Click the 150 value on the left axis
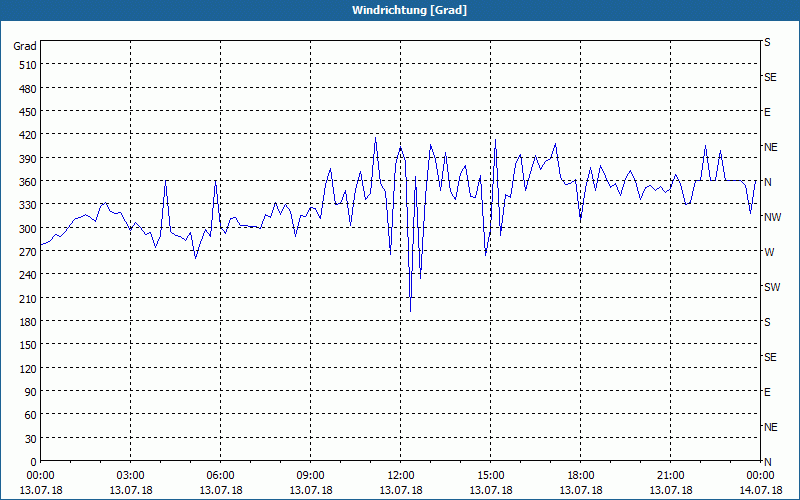Screen dimensions: 800x500 pos(28,345)
